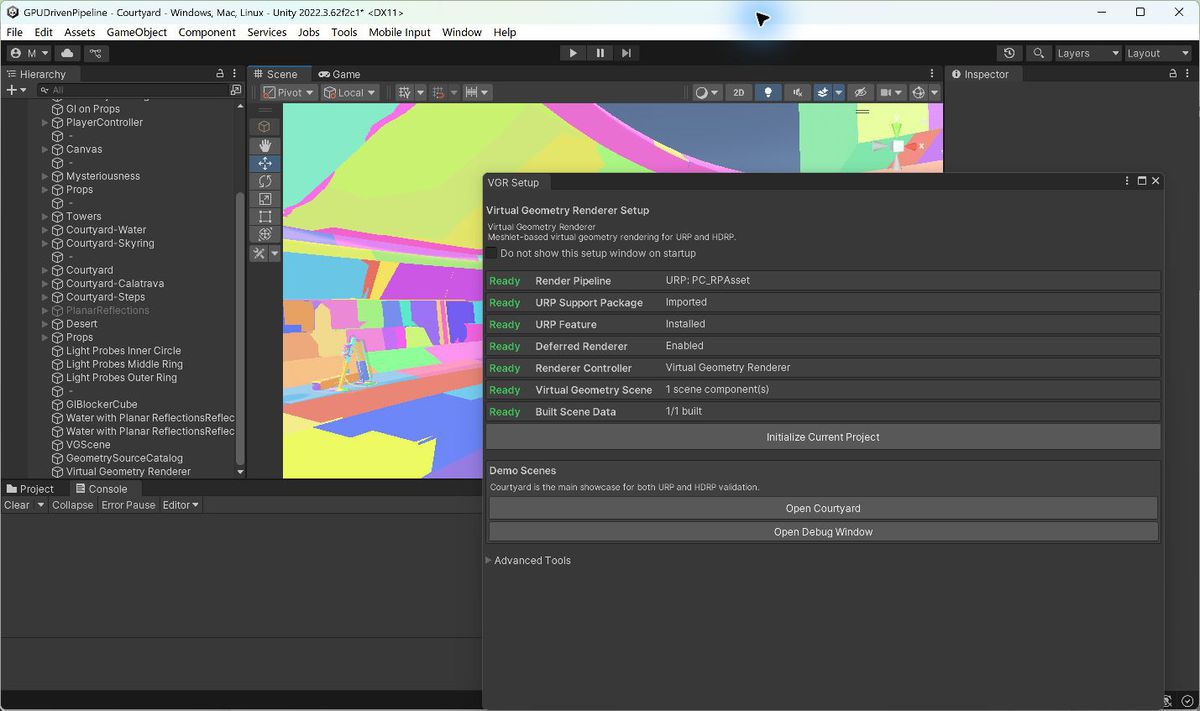The height and width of the screenshot is (711, 1200).
Task: Open the GameObject menu
Action: click(x=137, y=32)
